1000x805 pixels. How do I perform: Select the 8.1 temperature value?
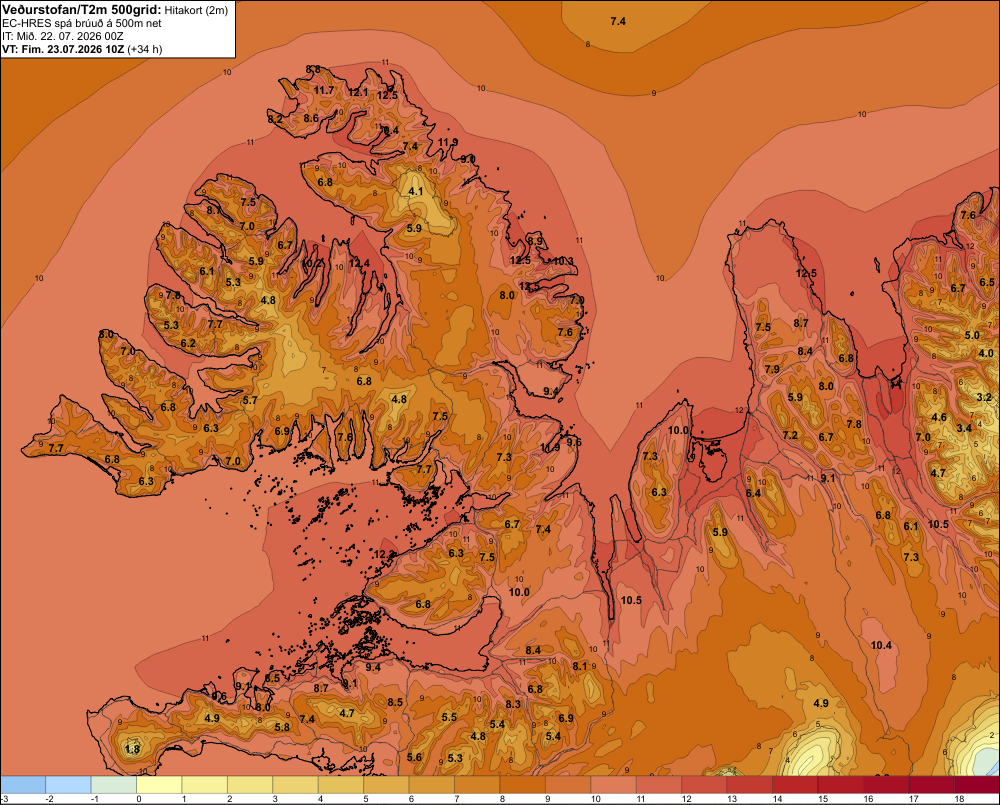tap(580, 666)
